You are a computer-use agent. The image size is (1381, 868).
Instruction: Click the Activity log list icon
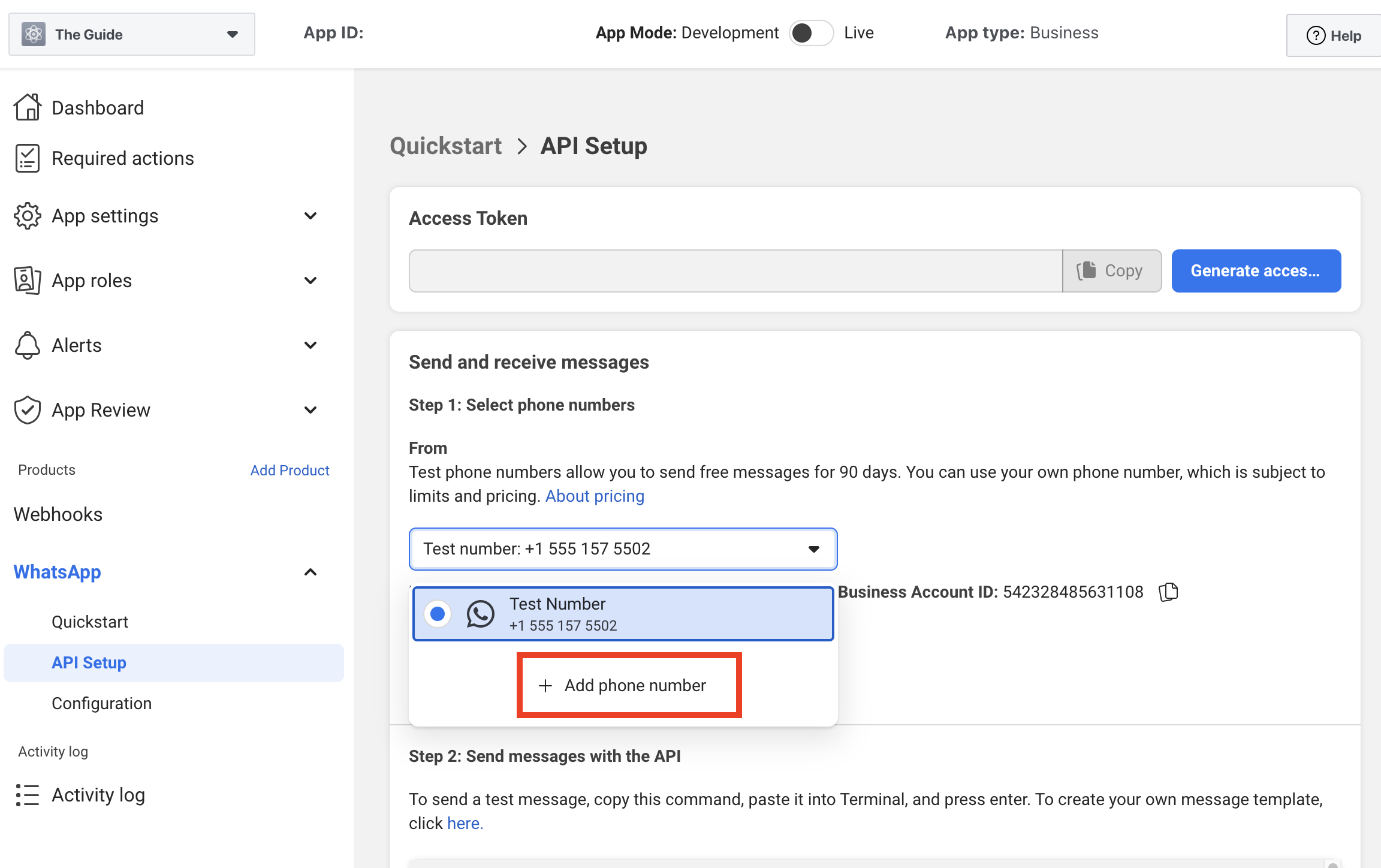click(x=28, y=795)
